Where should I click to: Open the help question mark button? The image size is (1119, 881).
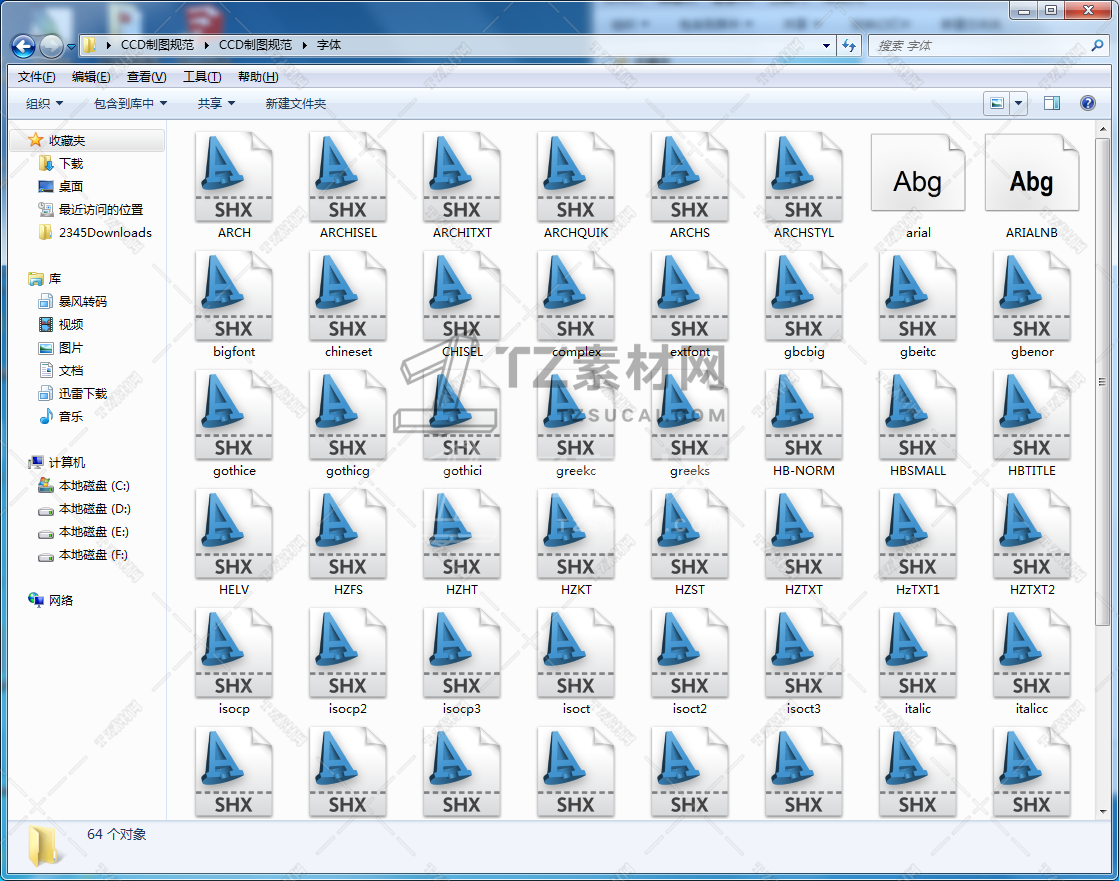tap(1088, 103)
